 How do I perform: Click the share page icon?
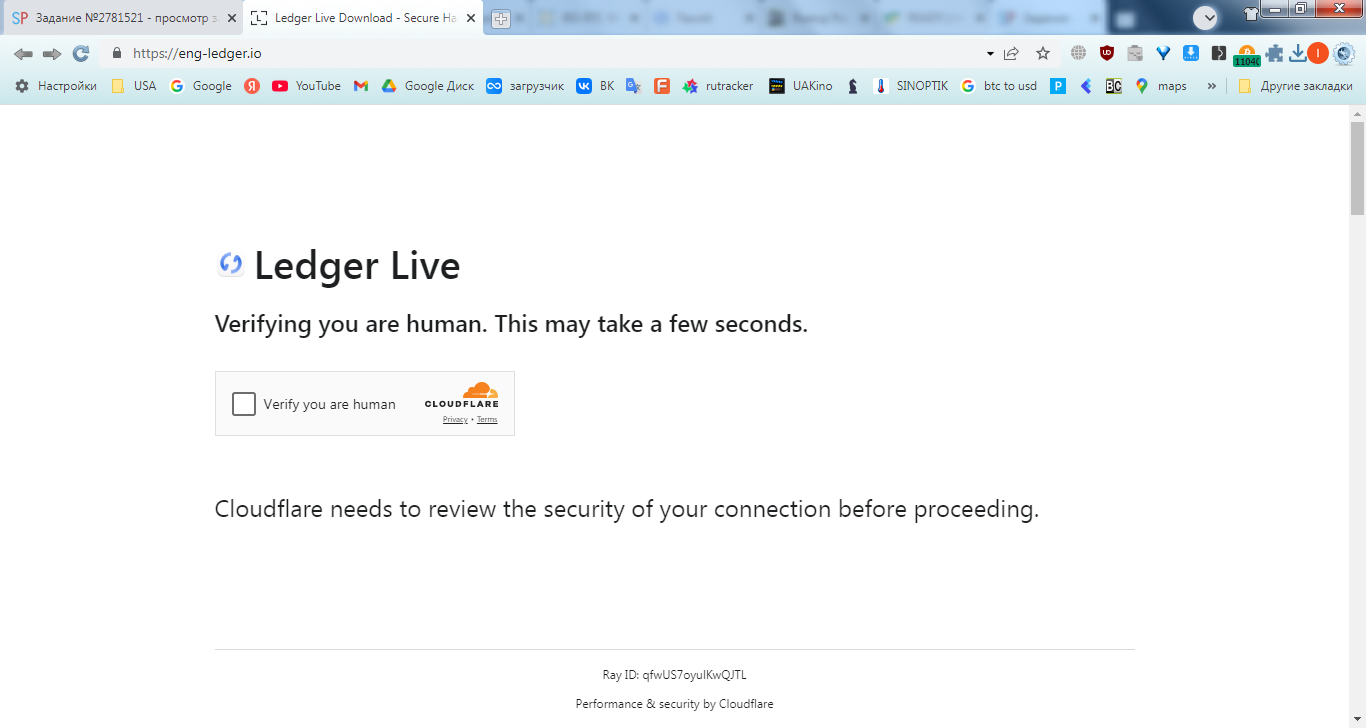coord(1011,54)
